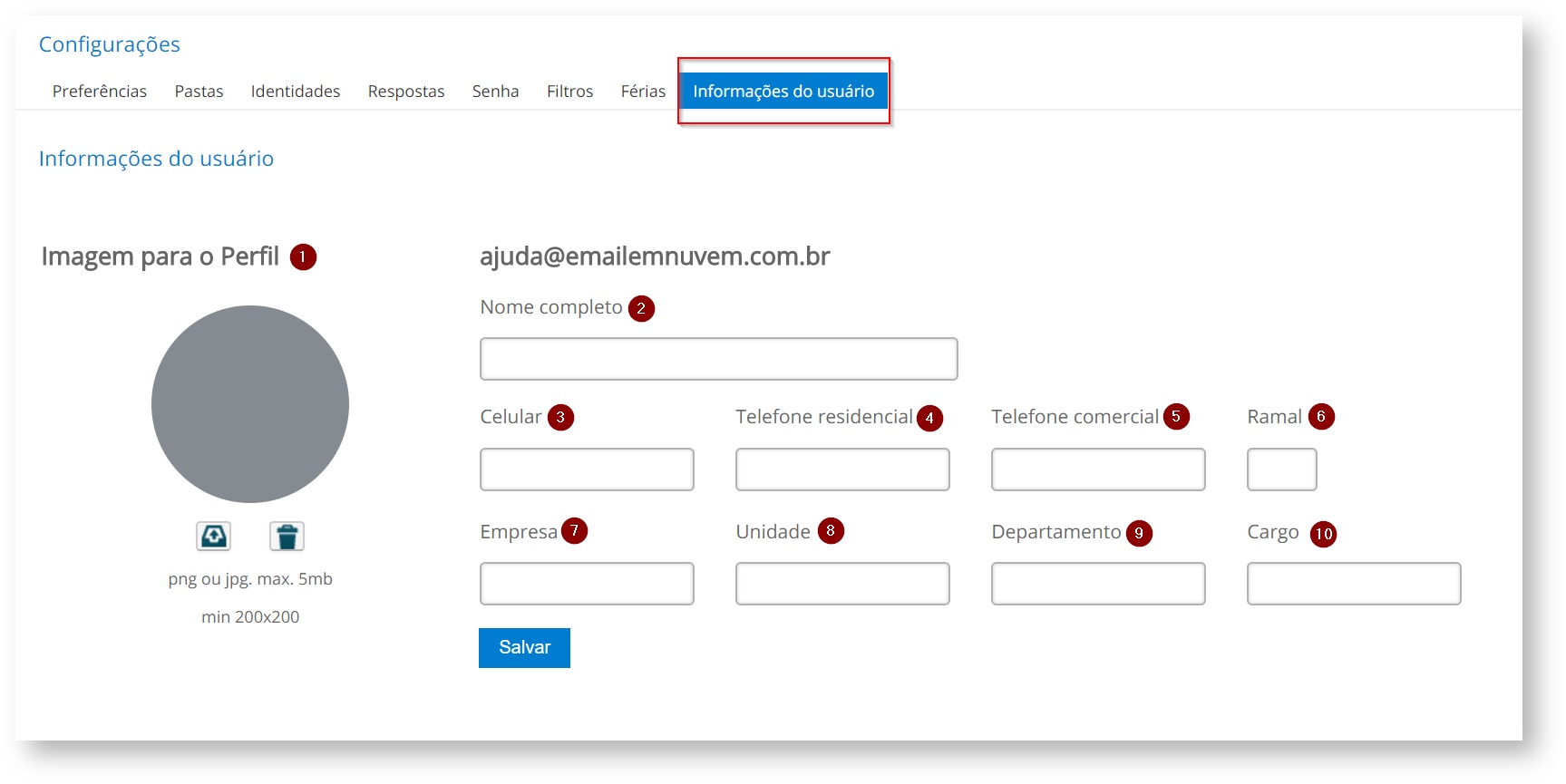The width and height of the screenshot is (1566, 784).
Task: Open the Preferências tab
Action: 100,92
